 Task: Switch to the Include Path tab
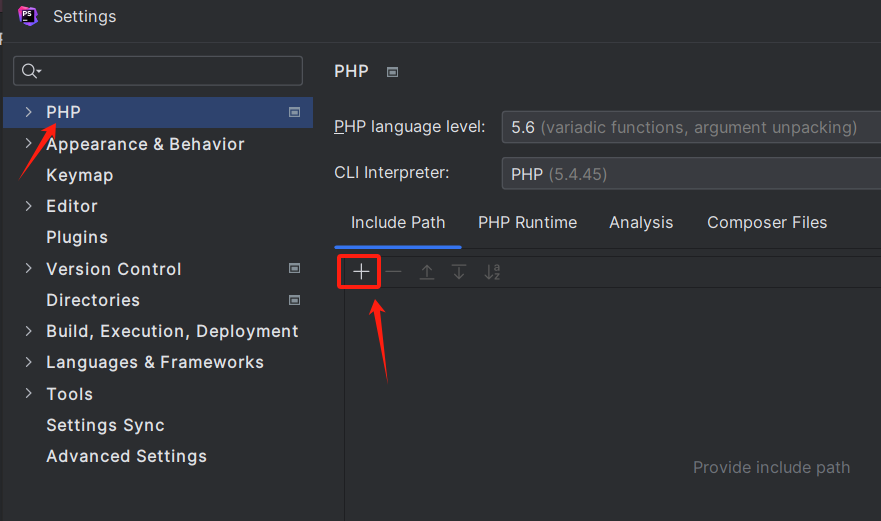click(x=398, y=223)
